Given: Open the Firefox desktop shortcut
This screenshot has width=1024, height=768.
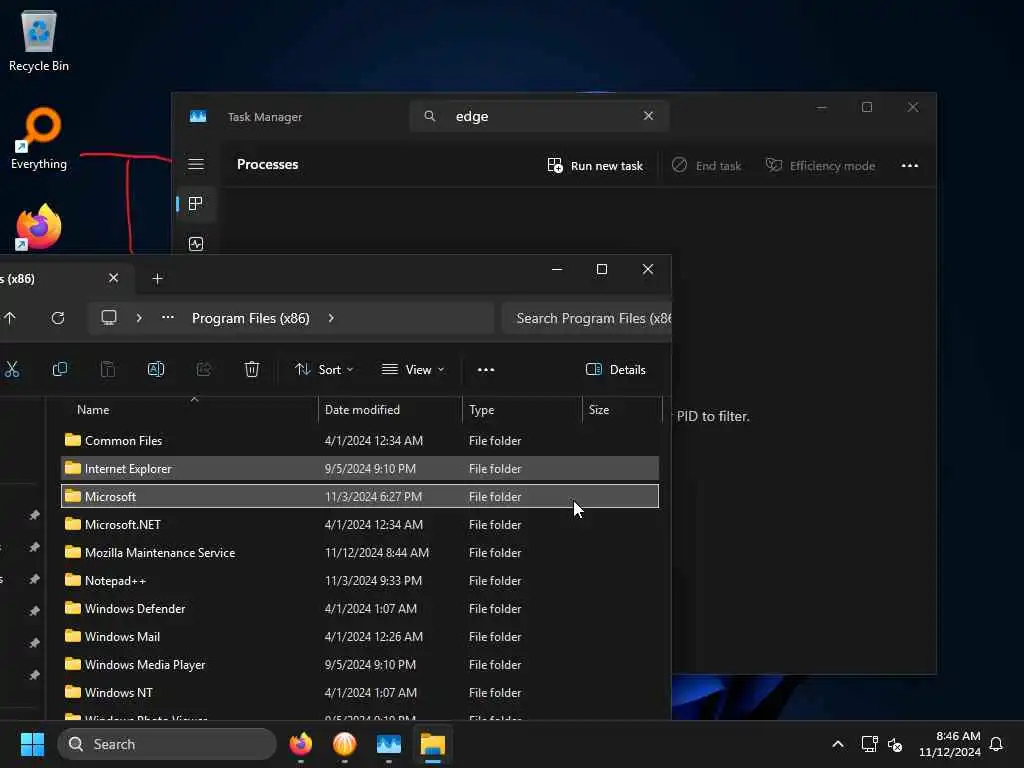Looking at the screenshot, I should click(39, 227).
